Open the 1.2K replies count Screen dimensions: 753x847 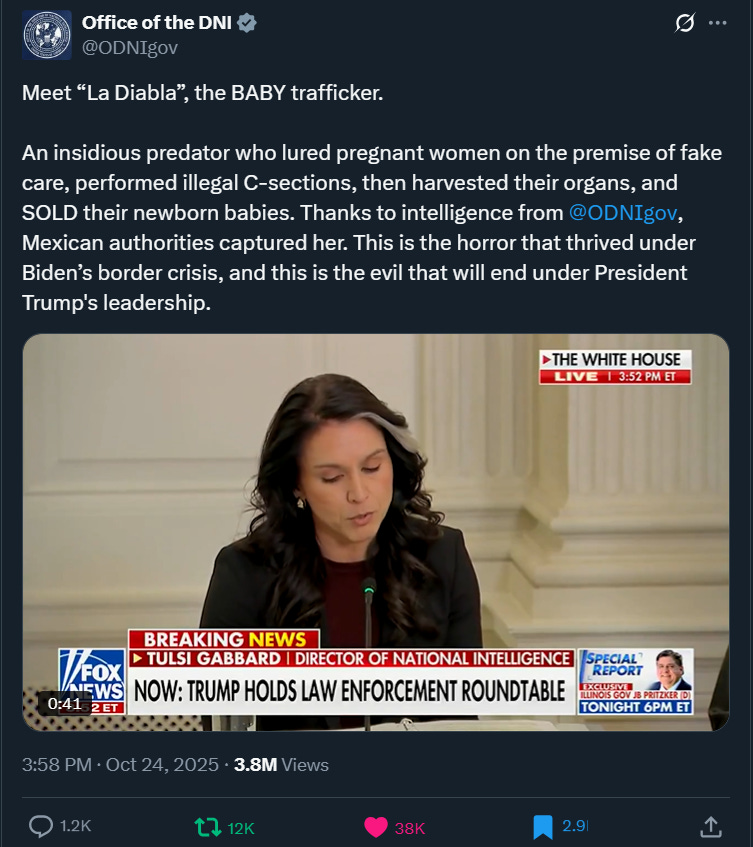coord(76,826)
